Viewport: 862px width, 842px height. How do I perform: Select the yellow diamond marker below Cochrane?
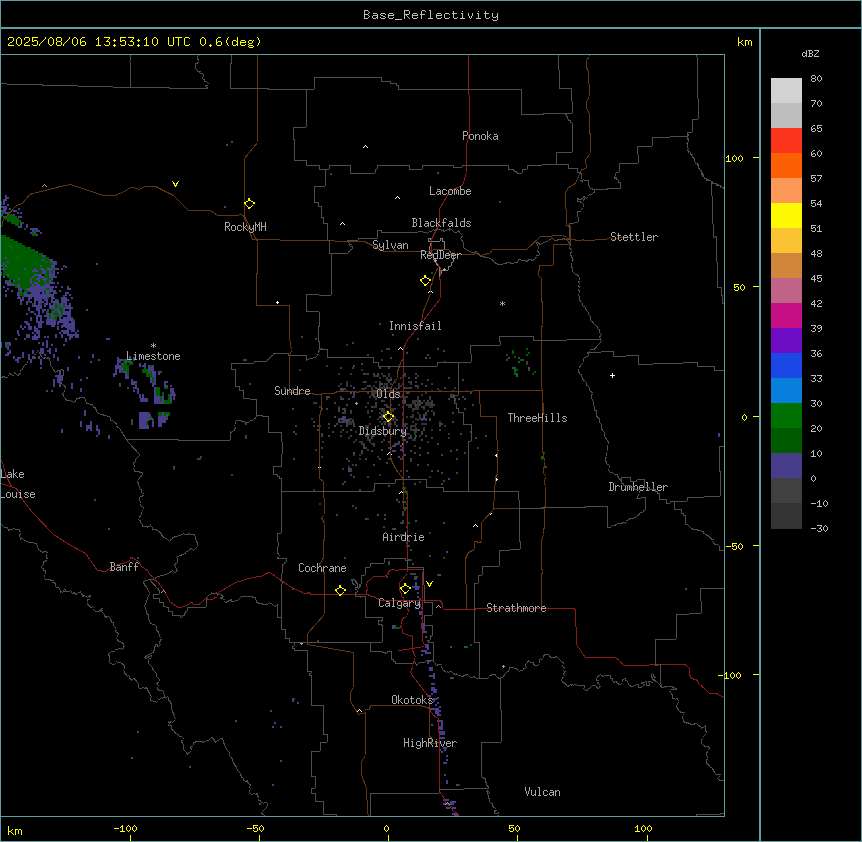point(340,591)
